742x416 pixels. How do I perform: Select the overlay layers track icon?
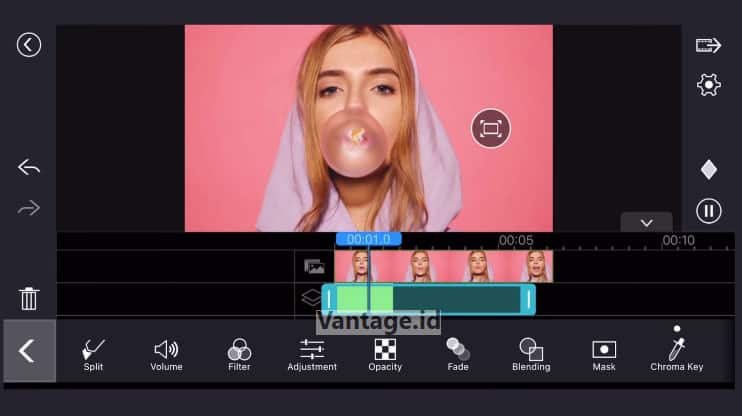point(312,298)
